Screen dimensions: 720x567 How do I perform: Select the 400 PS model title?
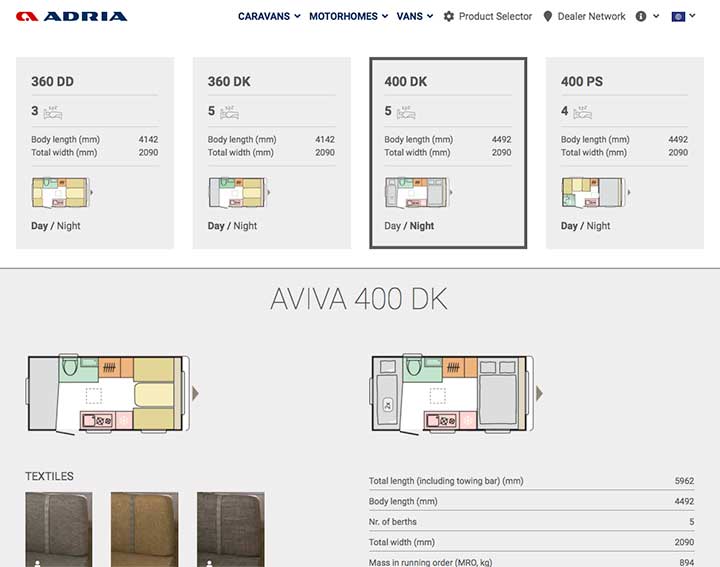click(582, 82)
